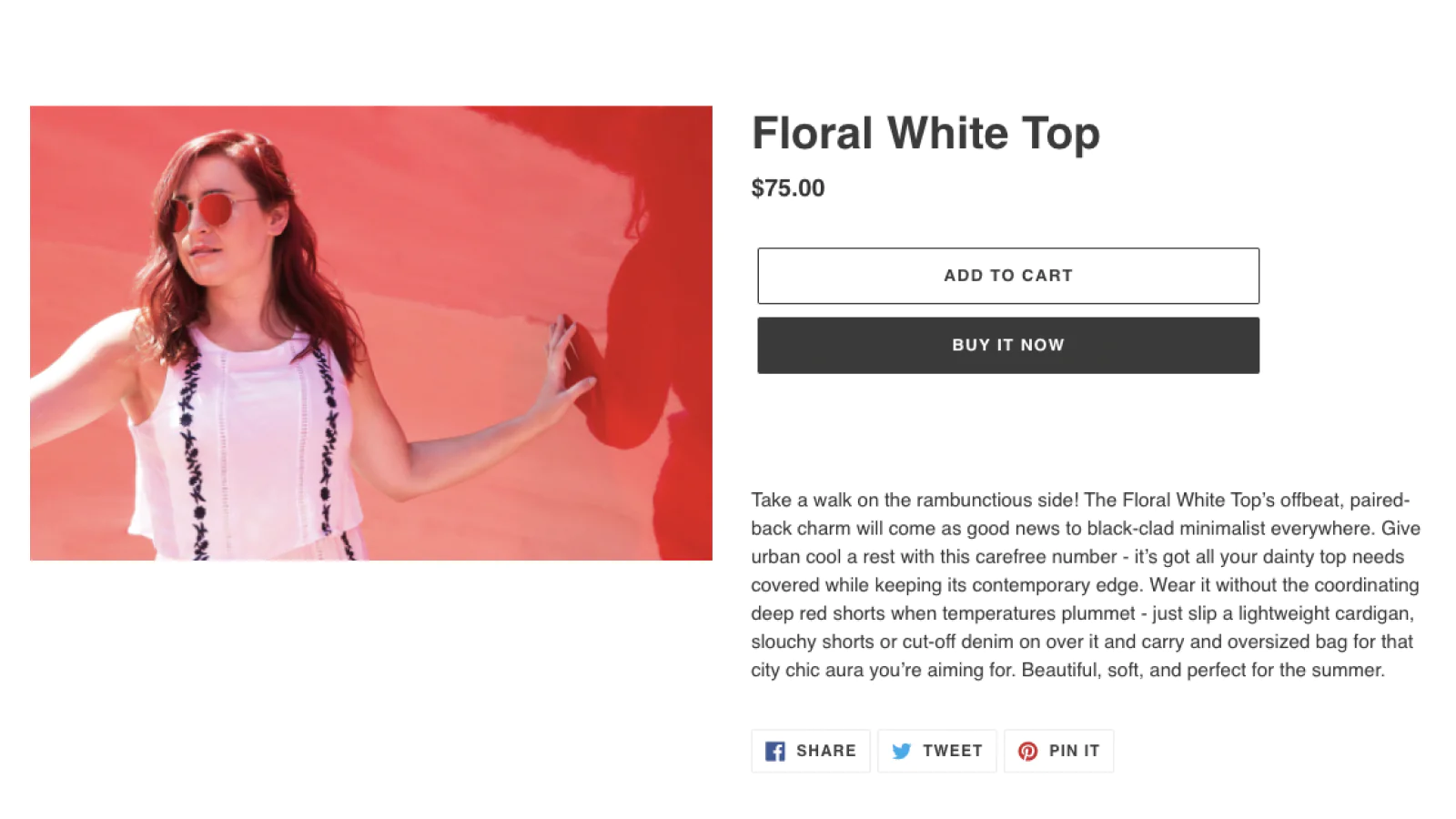Screen dimensions: 1456x819
Task: Click the woman's hand touching the wall
Action: (x=566, y=359)
